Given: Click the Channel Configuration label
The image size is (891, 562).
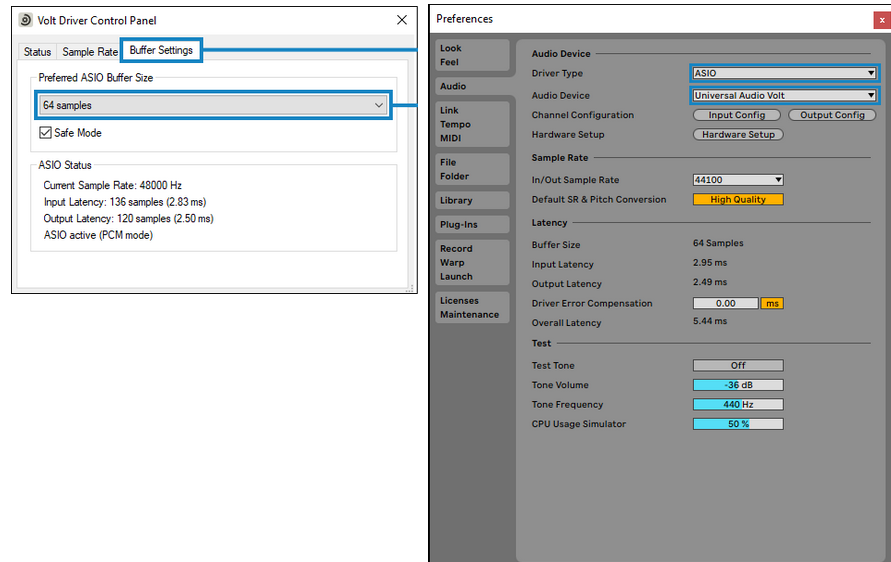Looking at the screenshot, I should tap(582, 115).
